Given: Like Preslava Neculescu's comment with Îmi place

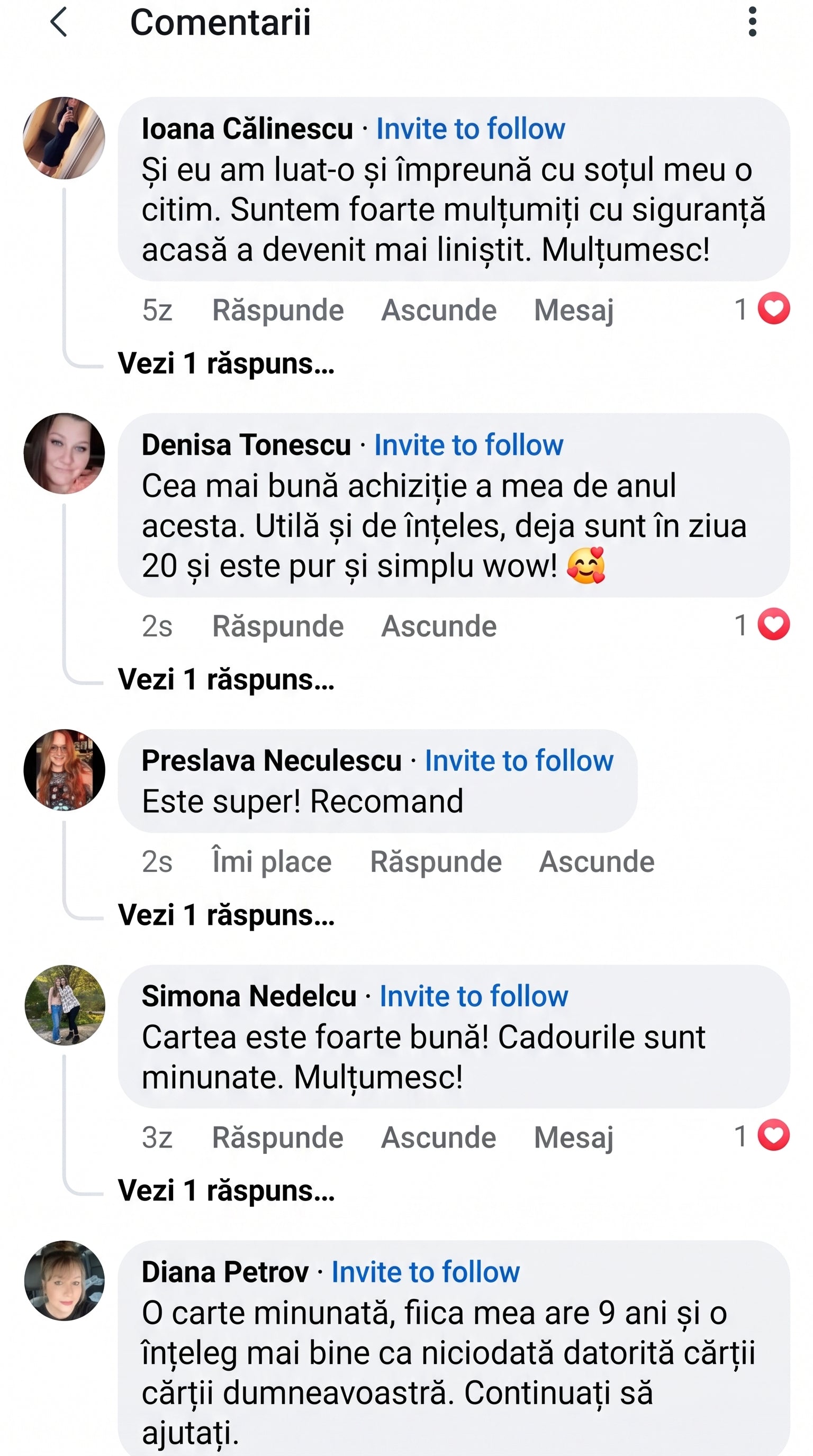Looking at the screenshot, I should 272,862.
